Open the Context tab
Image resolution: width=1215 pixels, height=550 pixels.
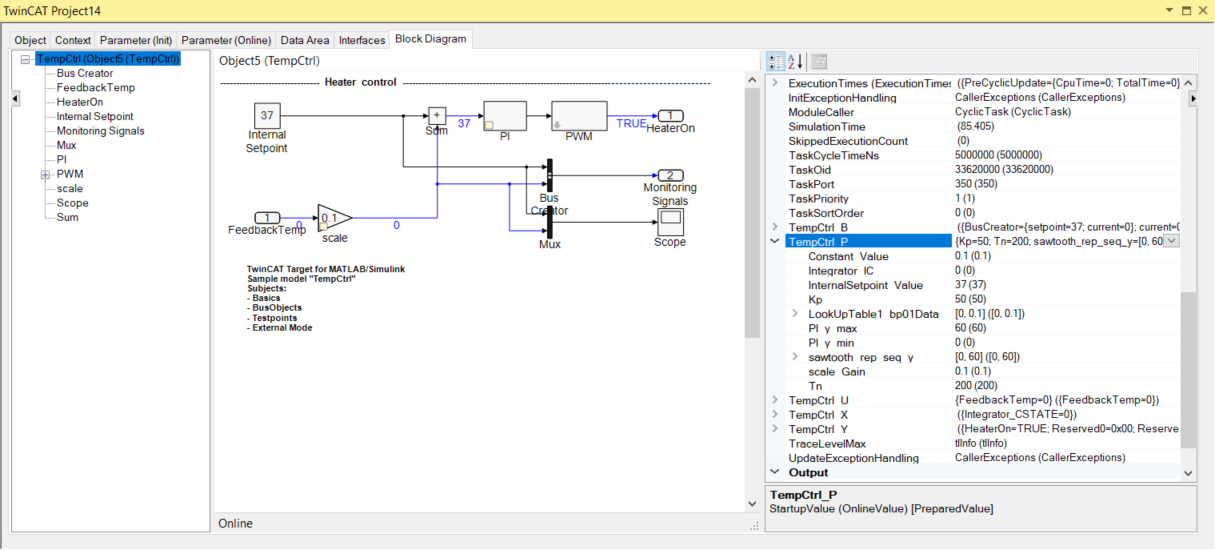73,40
